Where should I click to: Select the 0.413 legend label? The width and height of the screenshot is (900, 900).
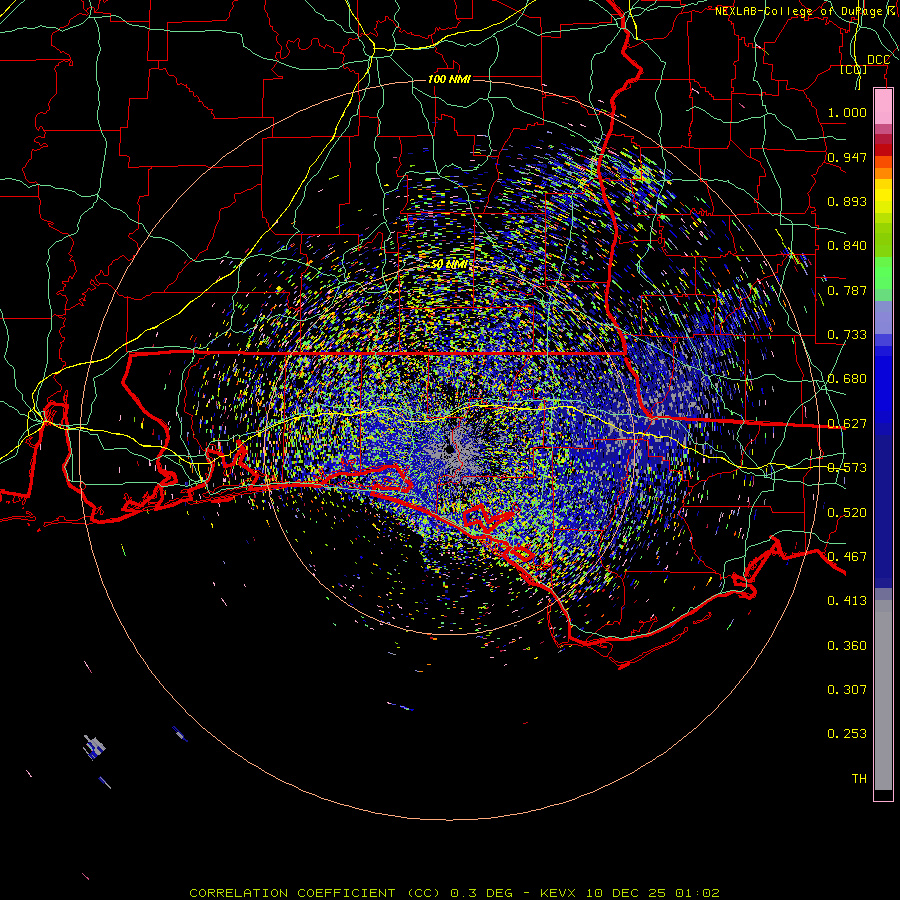tap(847, 601)
